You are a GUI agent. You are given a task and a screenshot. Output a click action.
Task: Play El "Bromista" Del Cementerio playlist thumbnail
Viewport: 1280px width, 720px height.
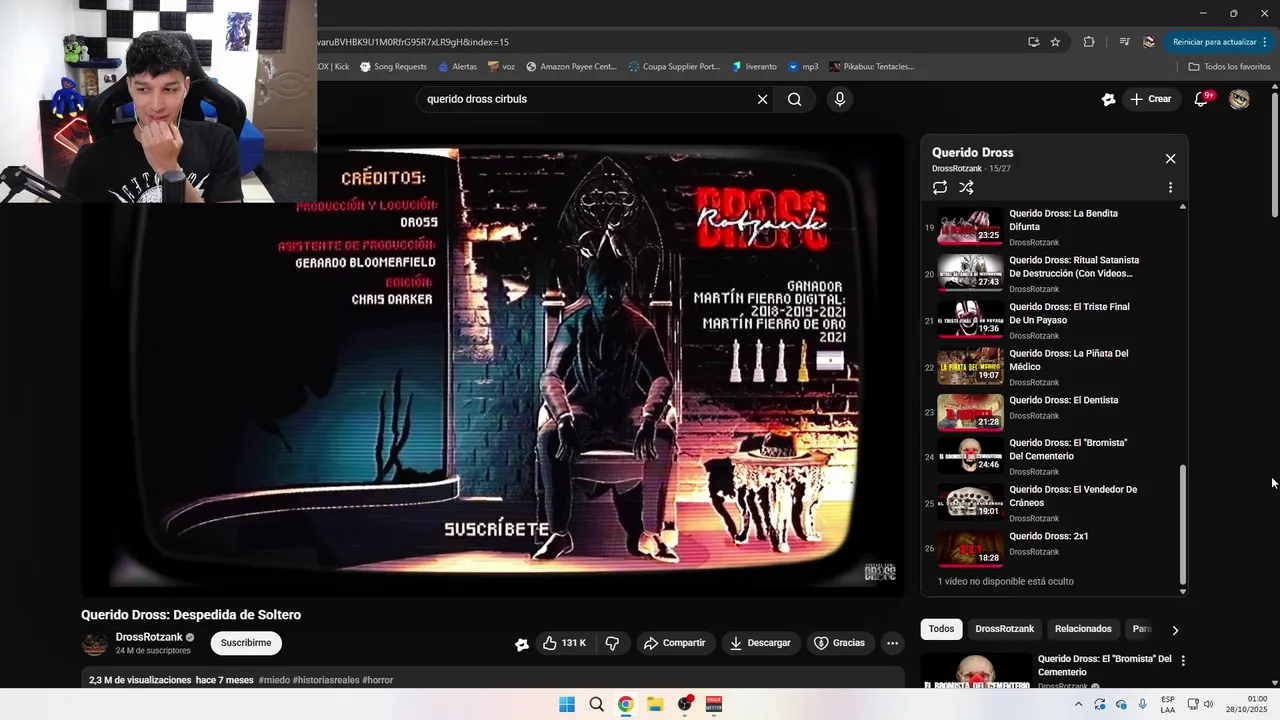pyautogui.click(x=969, y=456)
